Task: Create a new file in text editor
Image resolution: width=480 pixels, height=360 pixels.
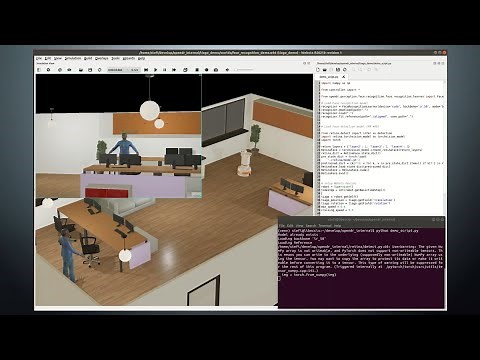Action: 318,70
